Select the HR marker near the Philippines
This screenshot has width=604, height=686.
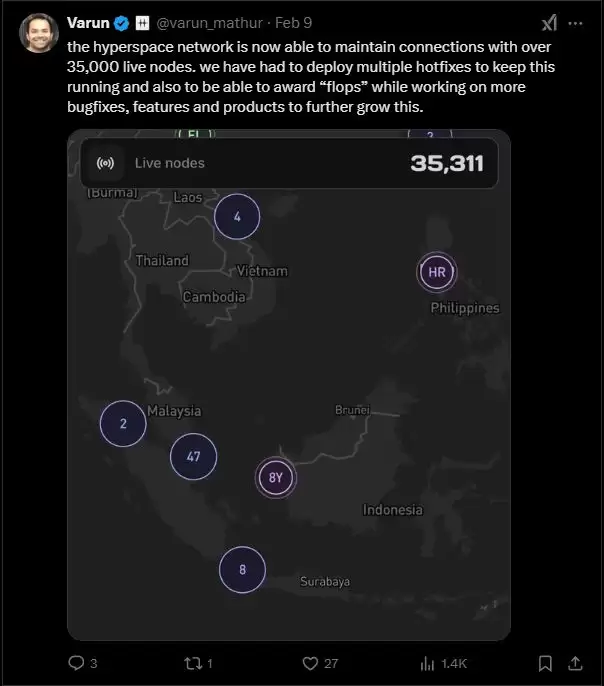(x=436, y=272)
